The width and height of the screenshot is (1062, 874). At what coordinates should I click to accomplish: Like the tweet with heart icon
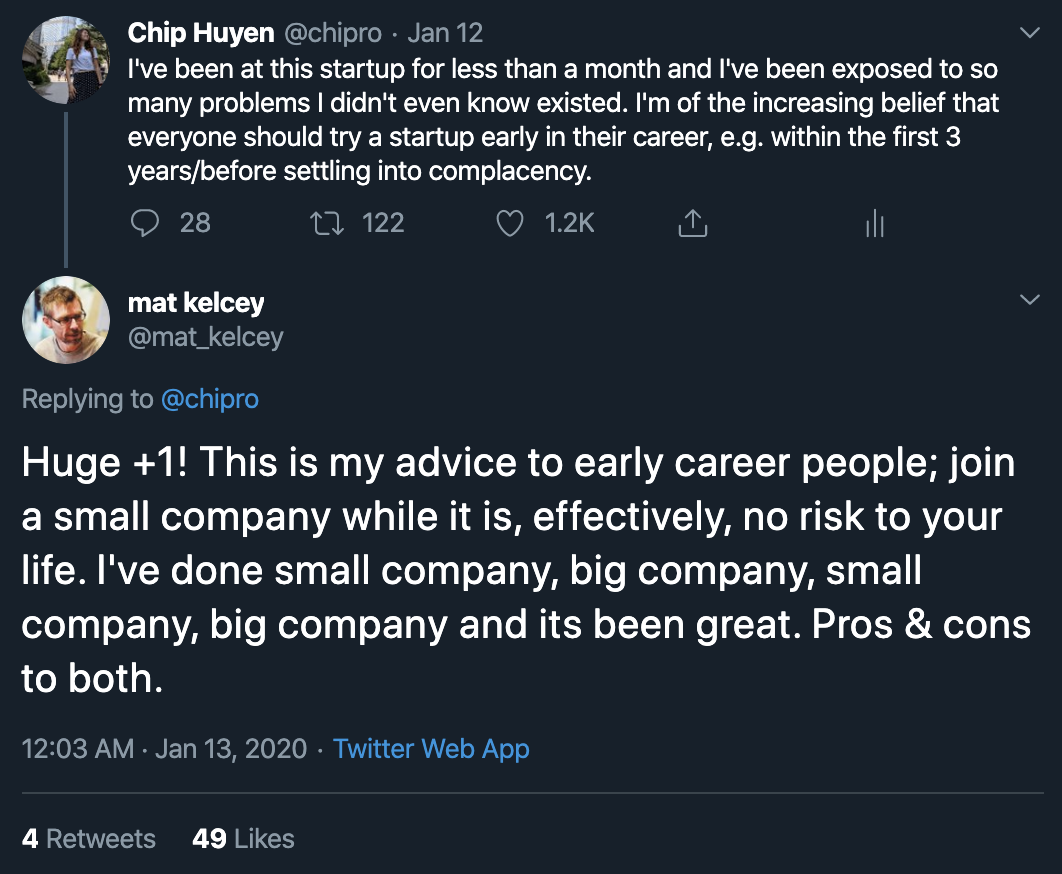pyautogui.click(x=509, y=224)
